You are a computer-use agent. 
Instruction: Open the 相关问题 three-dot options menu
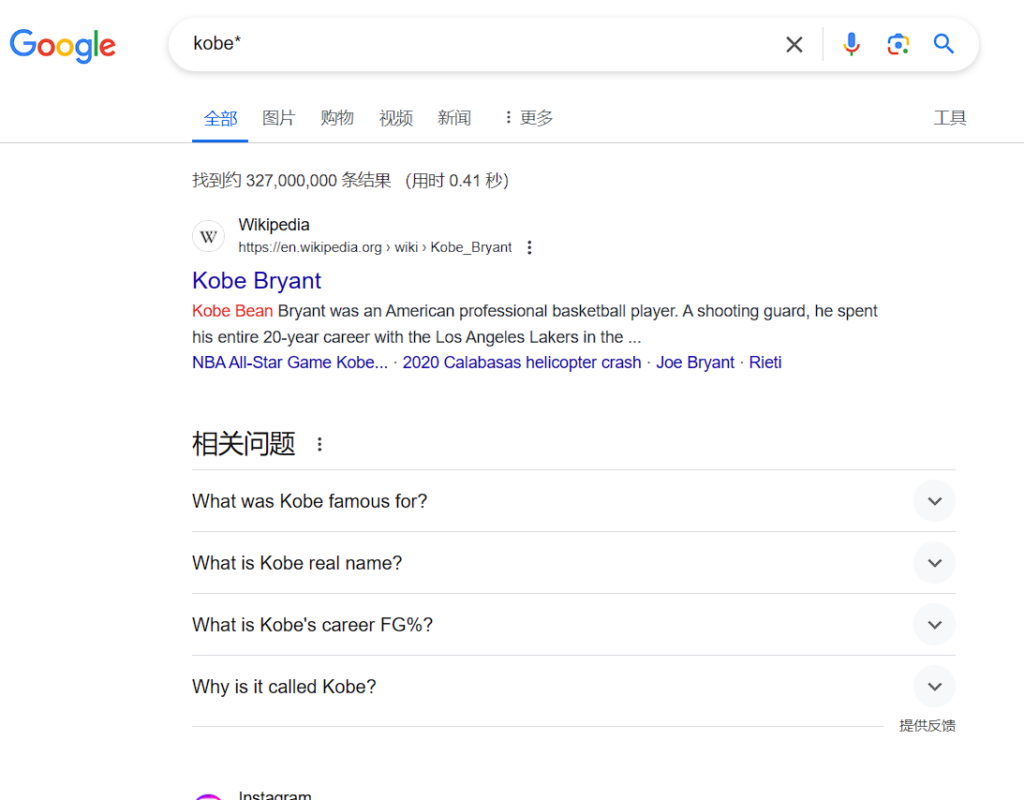[319, 445]
